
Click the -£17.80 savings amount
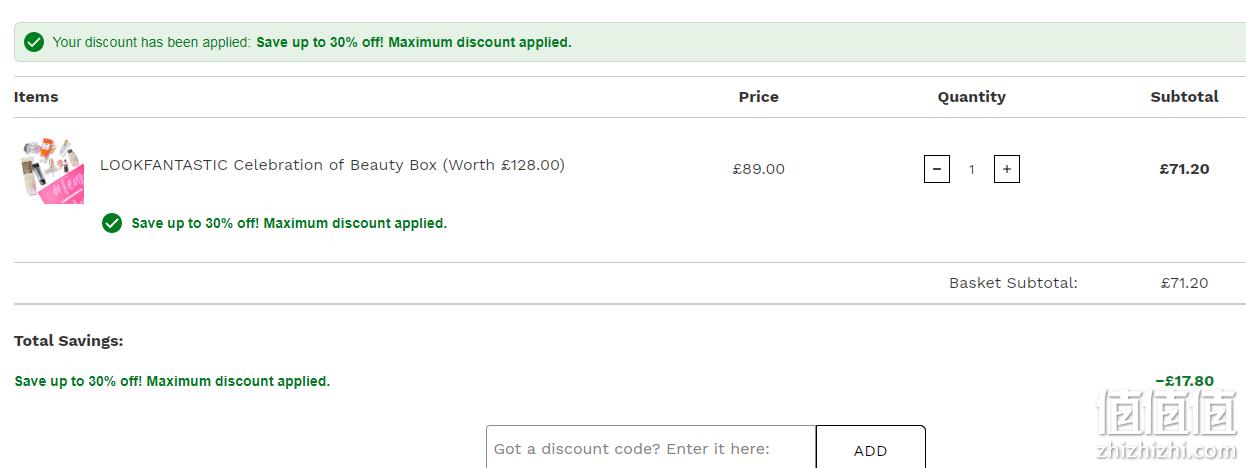[x=1184, y=381]
